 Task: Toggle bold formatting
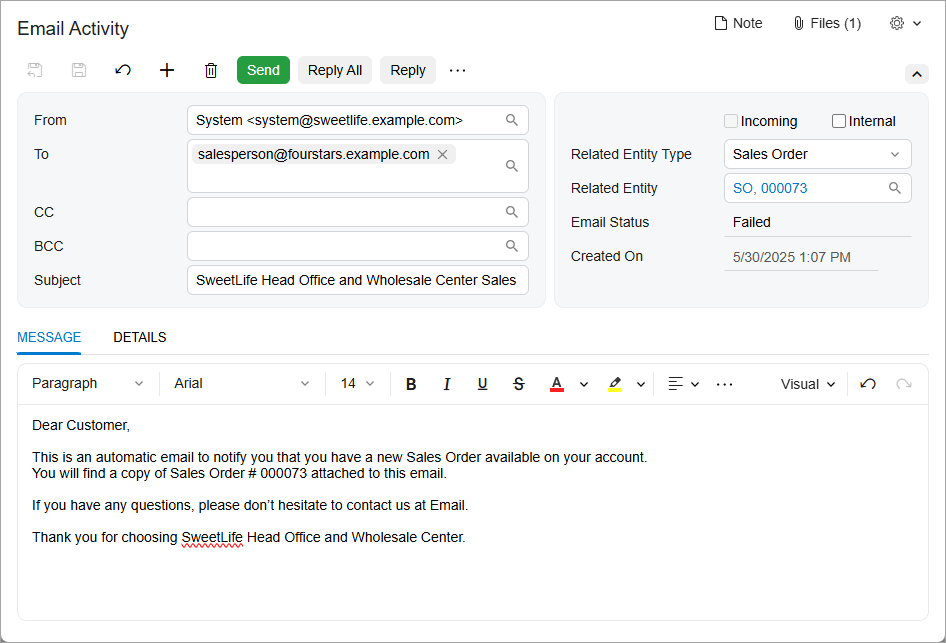411,384
